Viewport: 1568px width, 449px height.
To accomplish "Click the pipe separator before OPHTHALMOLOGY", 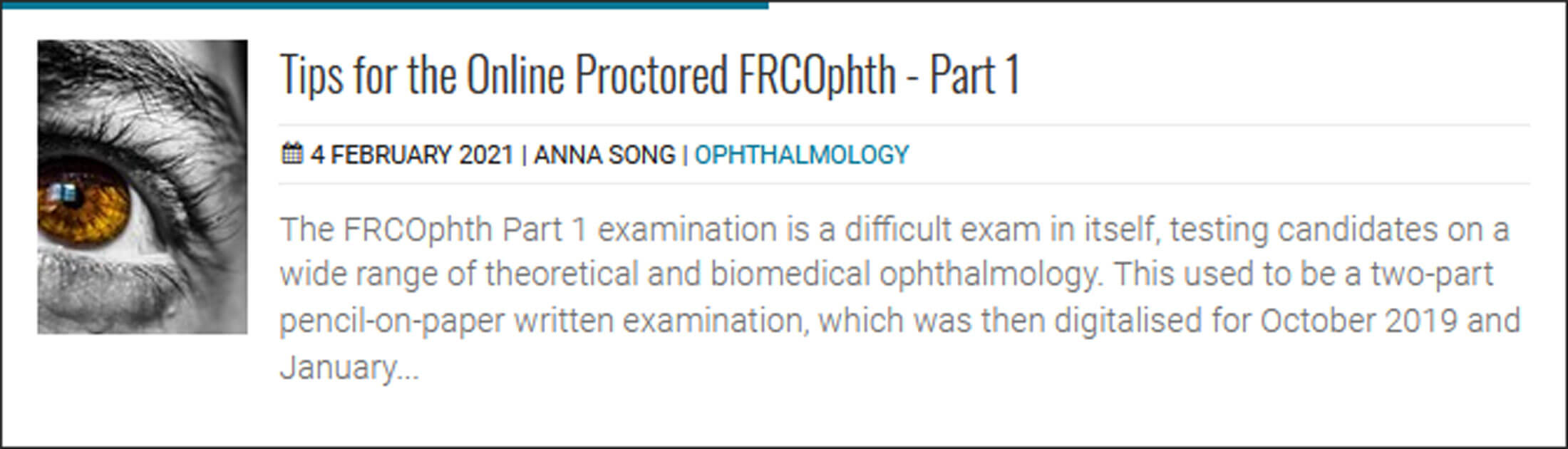I will 685,155.
